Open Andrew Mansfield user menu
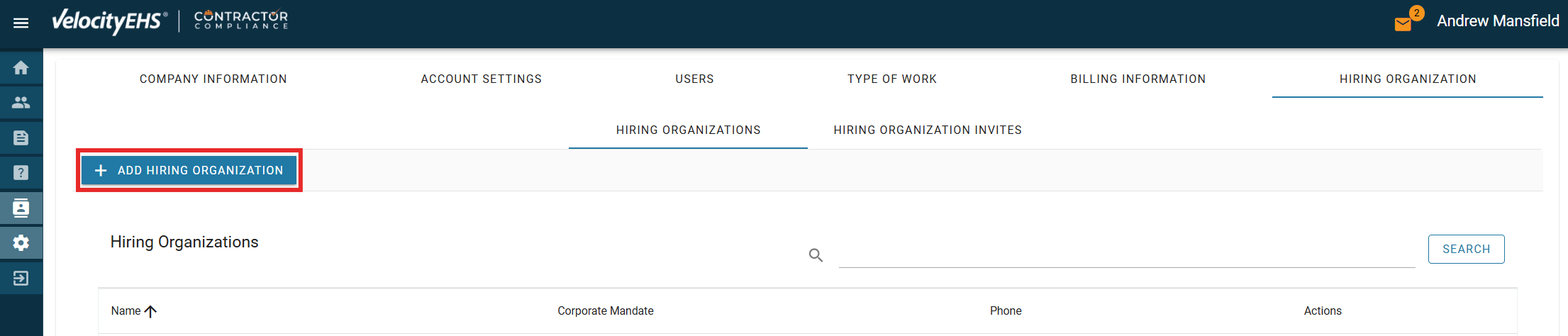The image size is (1568, 336). pos(1498,21)
